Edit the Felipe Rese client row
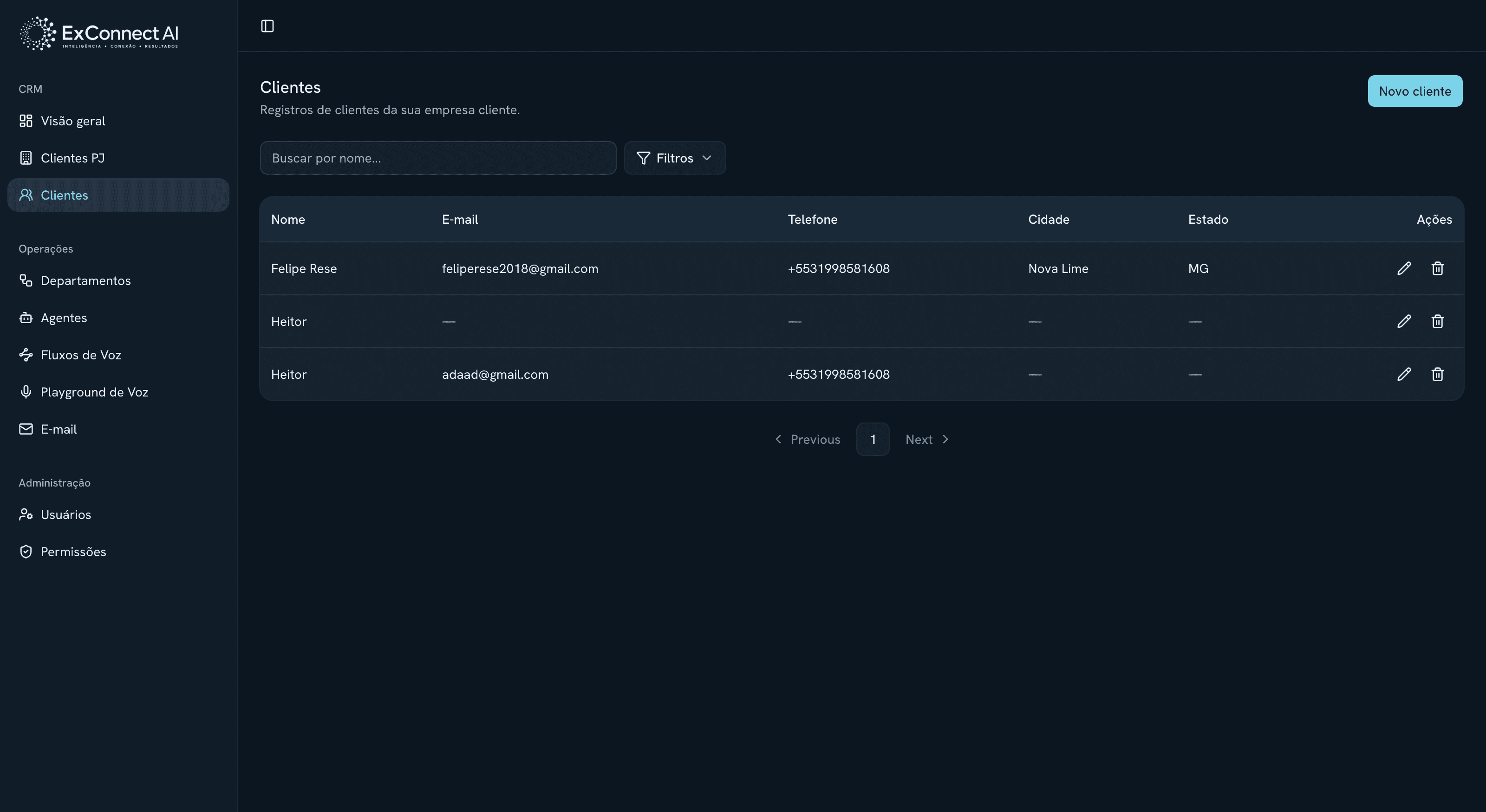 [1404, 268]
